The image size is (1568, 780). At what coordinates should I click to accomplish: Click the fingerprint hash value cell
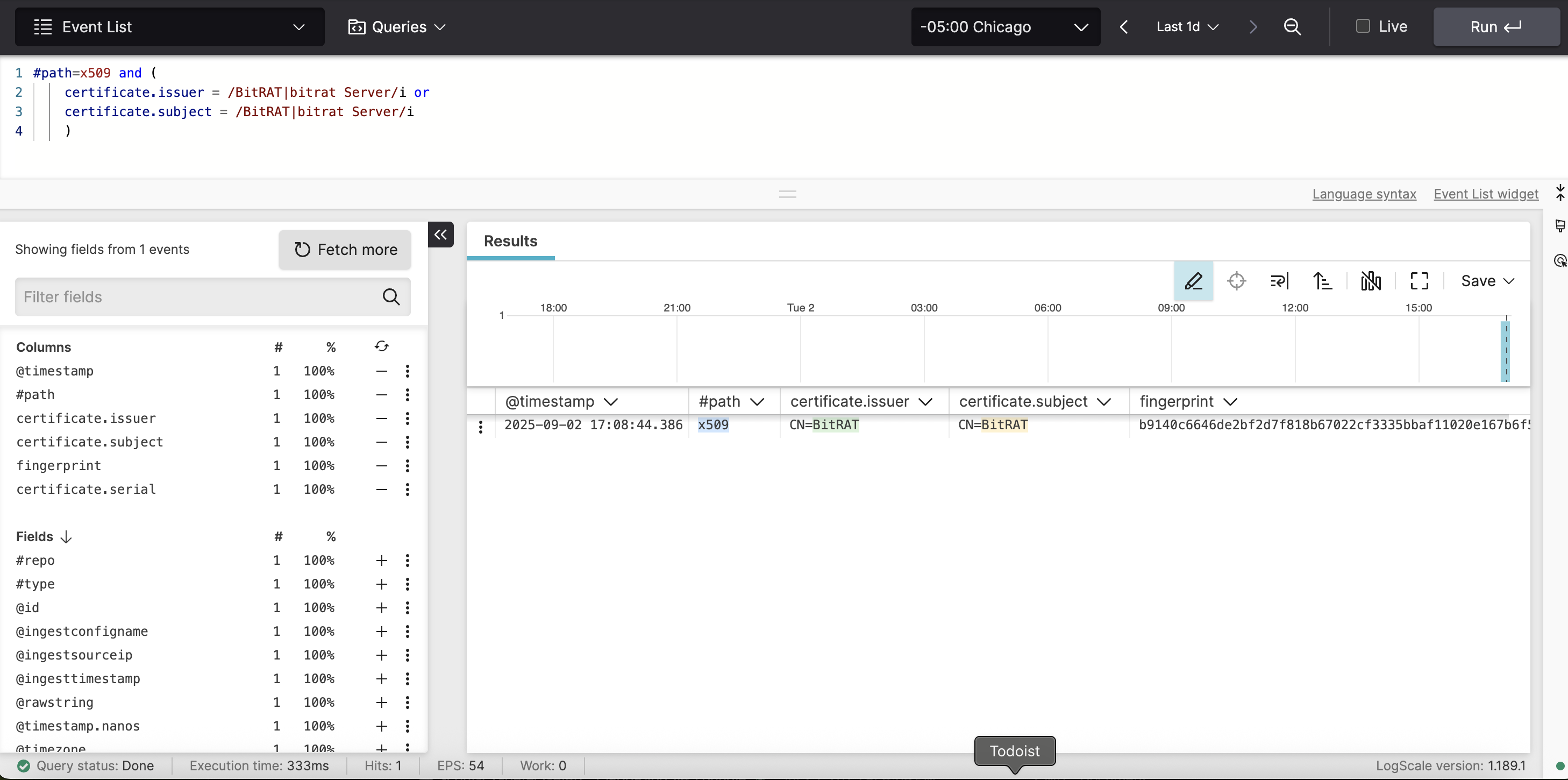[x=1334, y=425]
